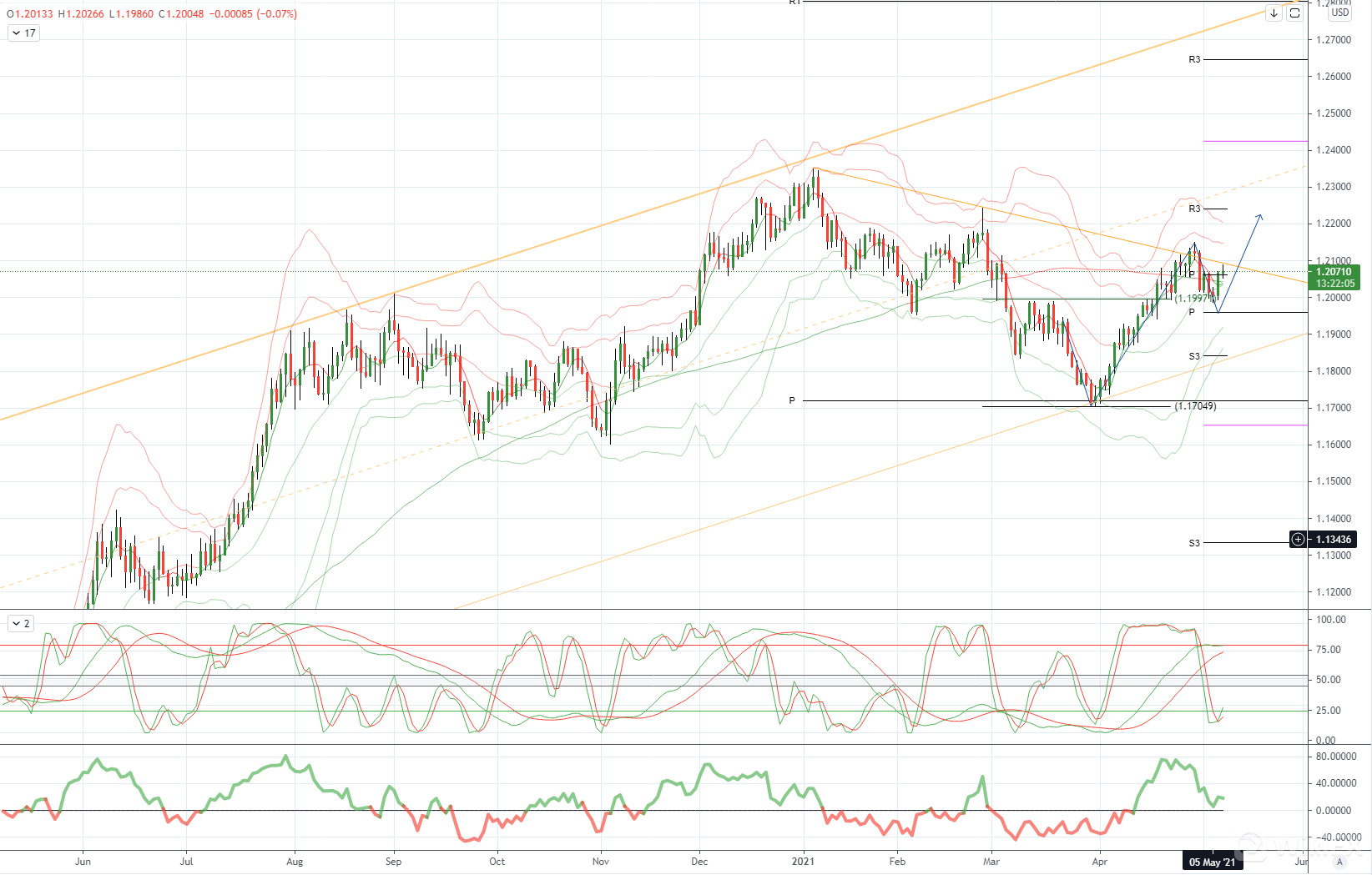The image size is (1372, 875).
Task: Click the S3 pivot label near 1.13436
Action: pyautogui.click(x=1194, y=543)
